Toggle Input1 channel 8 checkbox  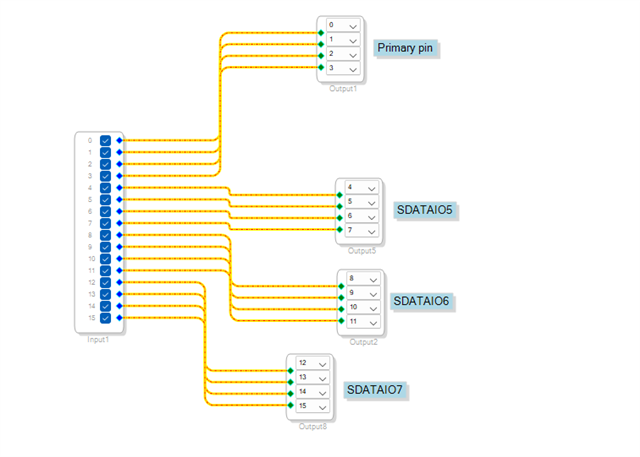(x=105, y=235)
